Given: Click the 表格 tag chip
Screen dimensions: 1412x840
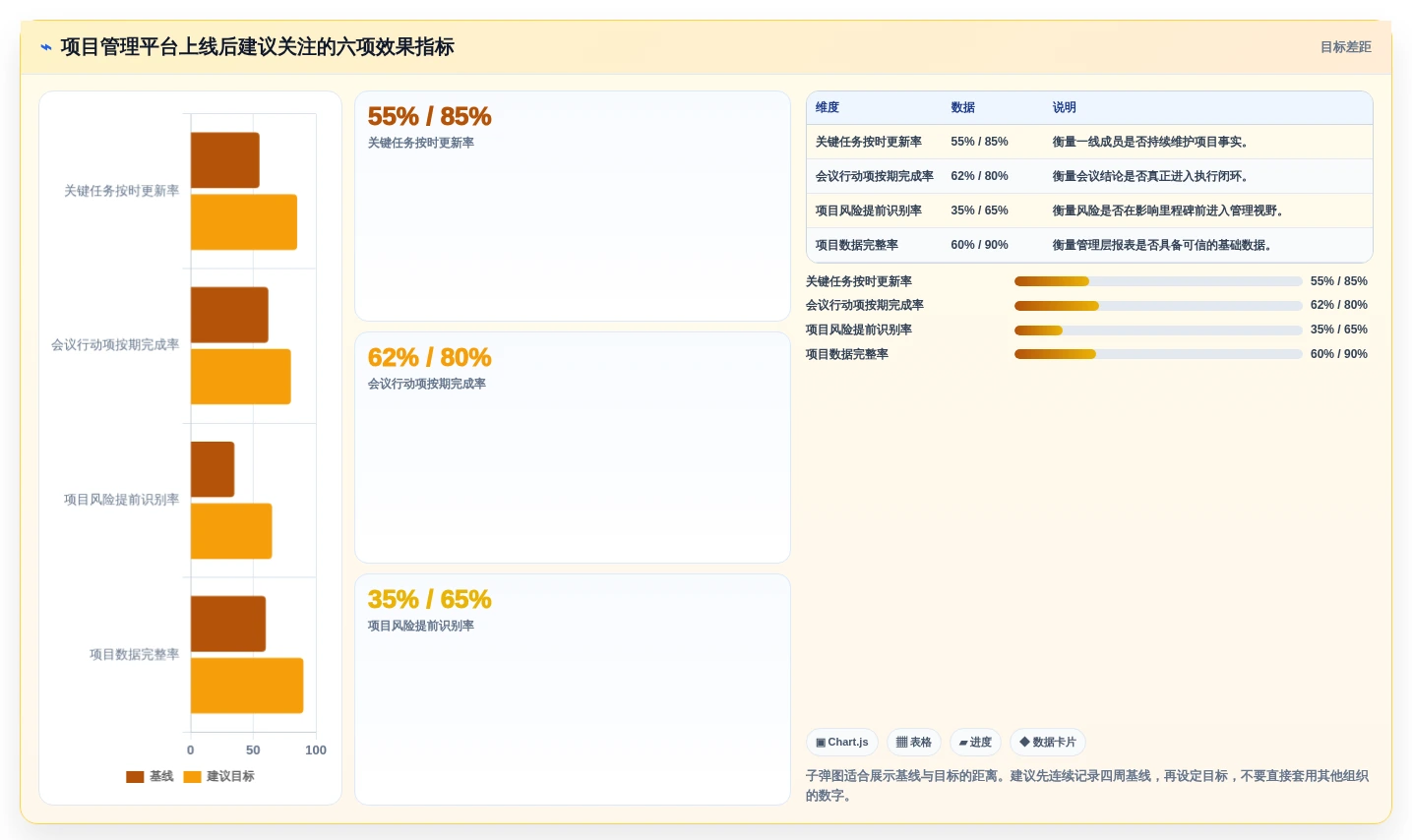Looking at the screenshot, I should (x=914, y=743).
